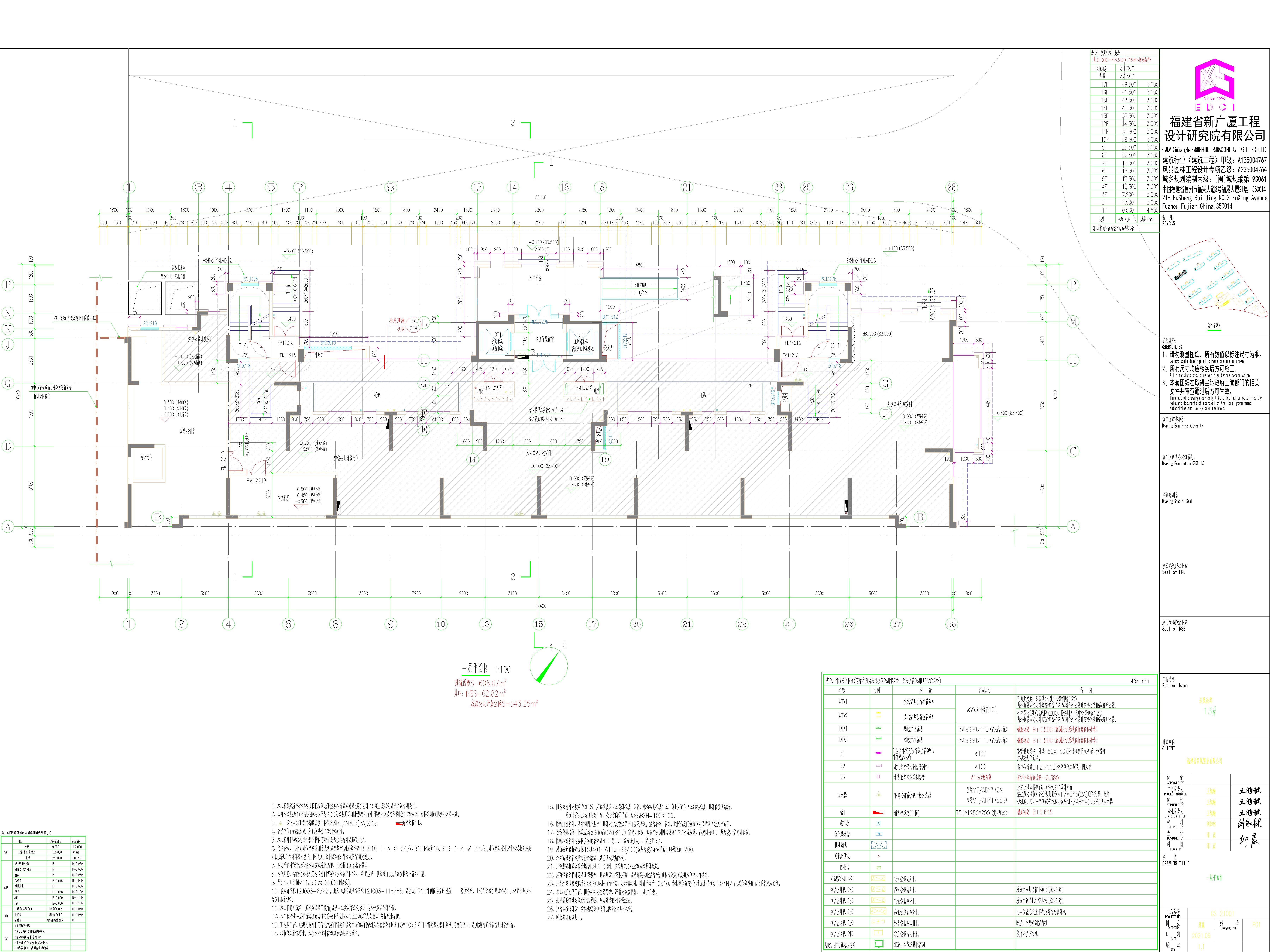This screenshot has width=1270, height=952.
Task: Click grid axis bubble 2
Action: tap(182, 624)
